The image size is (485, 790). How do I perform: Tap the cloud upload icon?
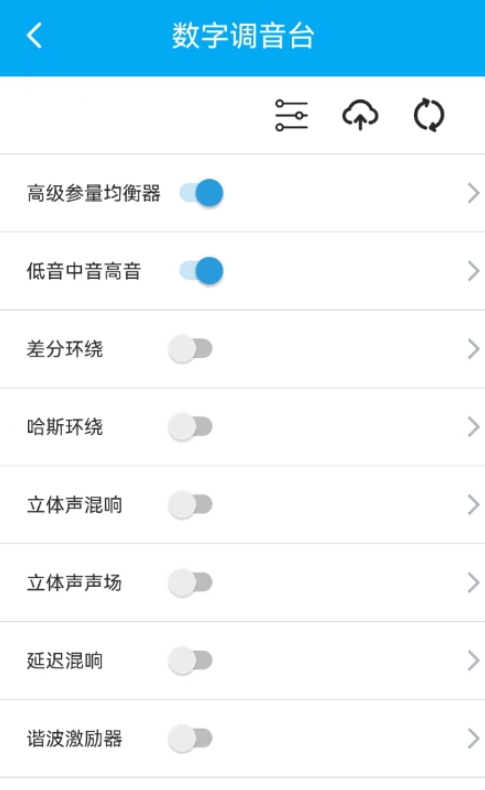point(360,115)
